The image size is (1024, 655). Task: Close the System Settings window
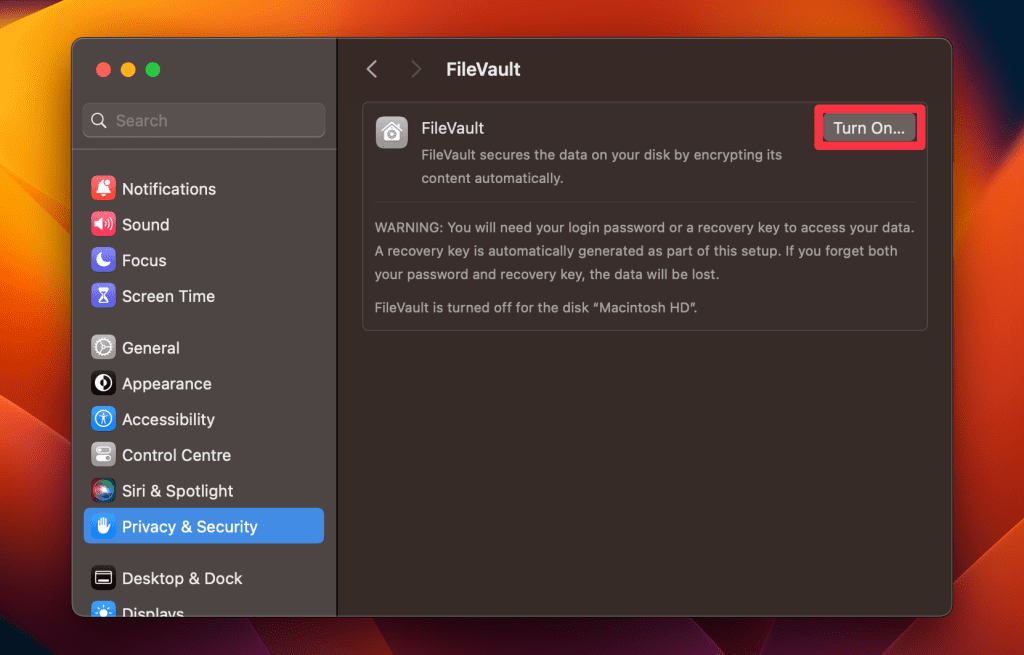[x=103, y=69]
